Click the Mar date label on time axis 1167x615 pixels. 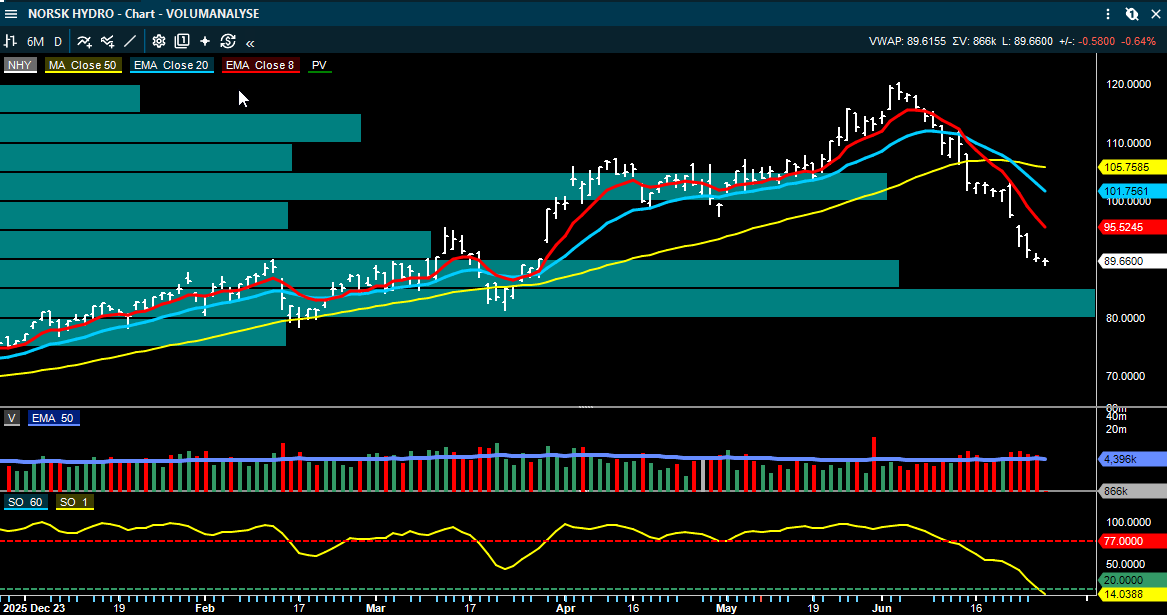[376, 608]
